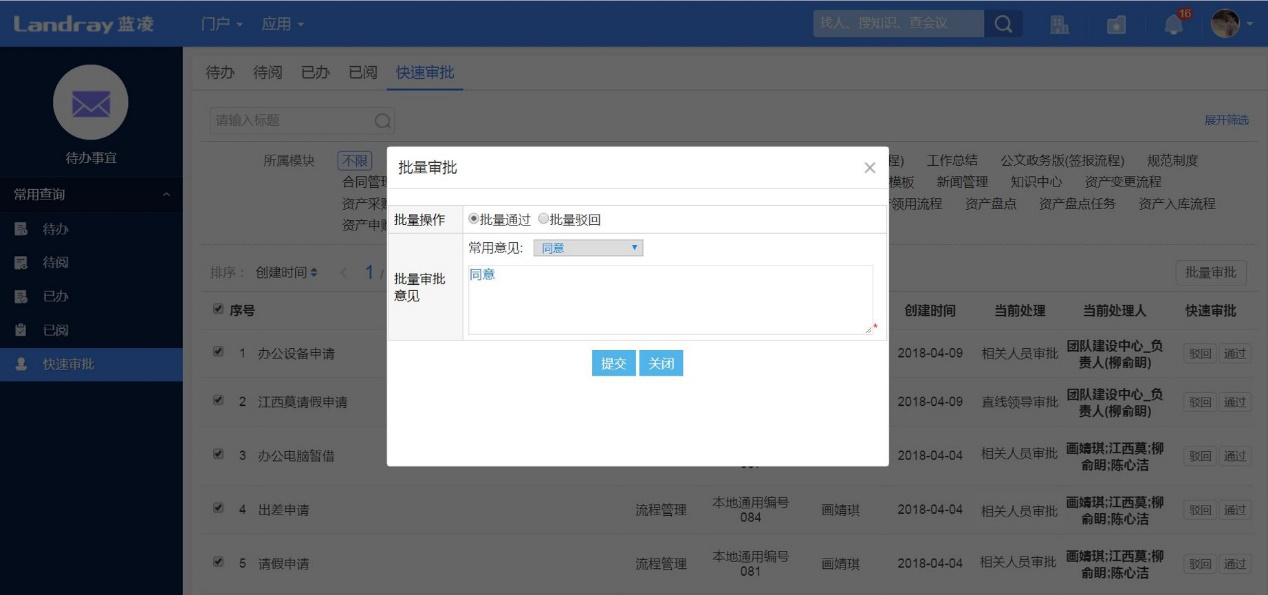Click the 提交 button in dialog
The width and height of the screenshot is (1268, 595).
pos(613,364)
